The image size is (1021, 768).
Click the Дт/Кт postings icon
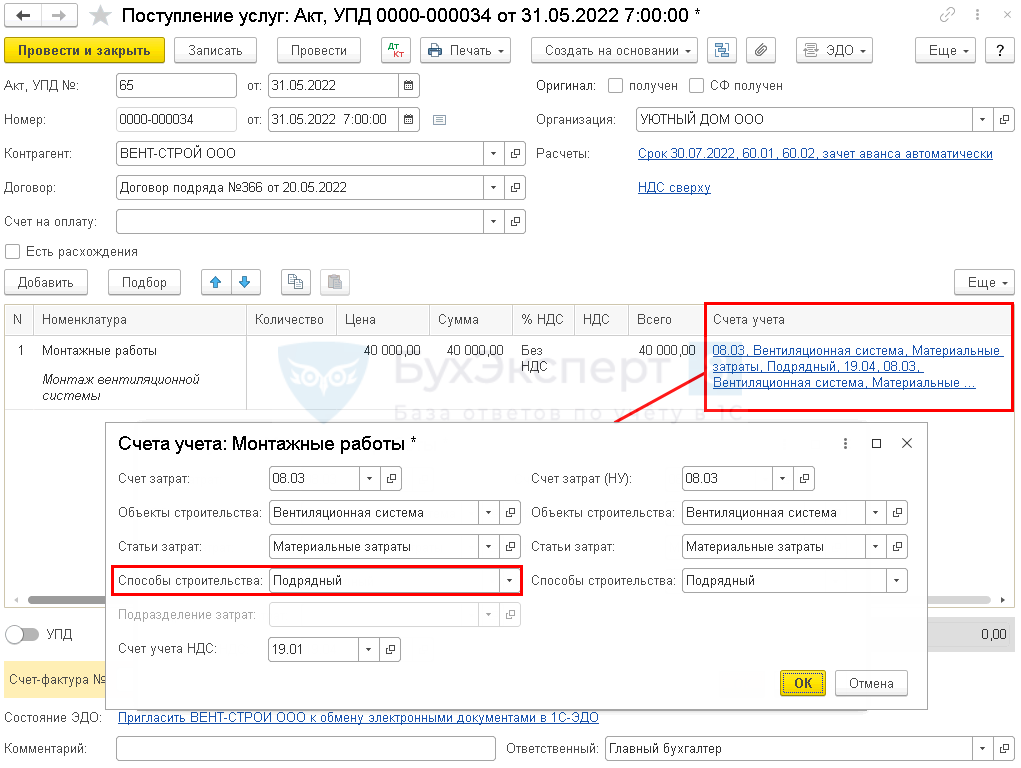click(x=396, y=51)
